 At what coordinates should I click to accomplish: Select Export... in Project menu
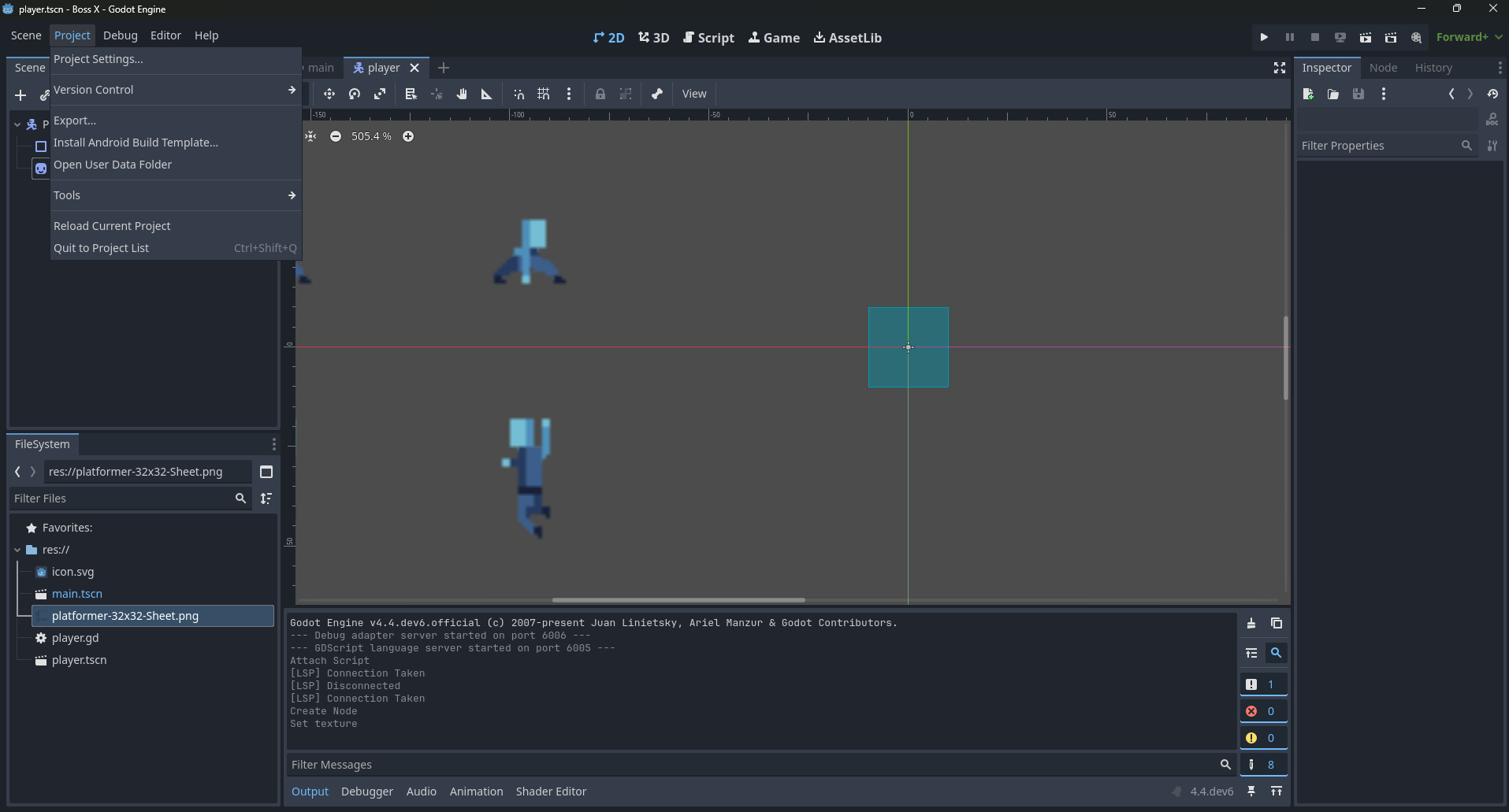(176, 121)
